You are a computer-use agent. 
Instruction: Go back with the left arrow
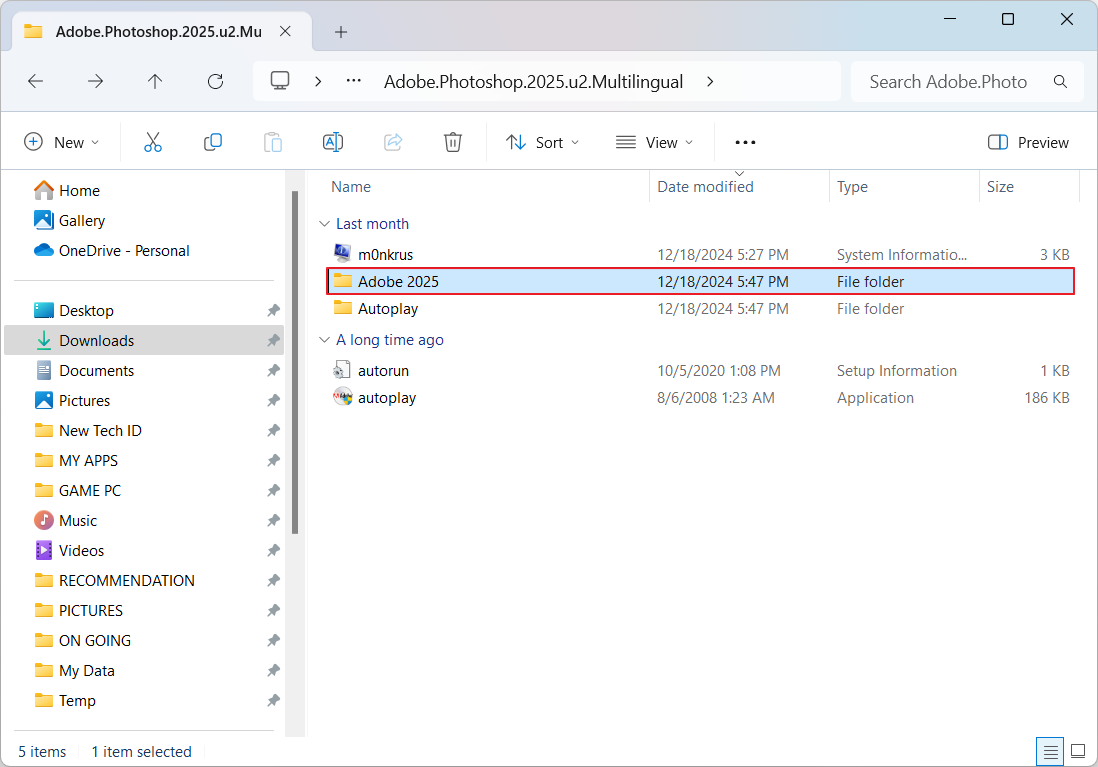point(36,81)
